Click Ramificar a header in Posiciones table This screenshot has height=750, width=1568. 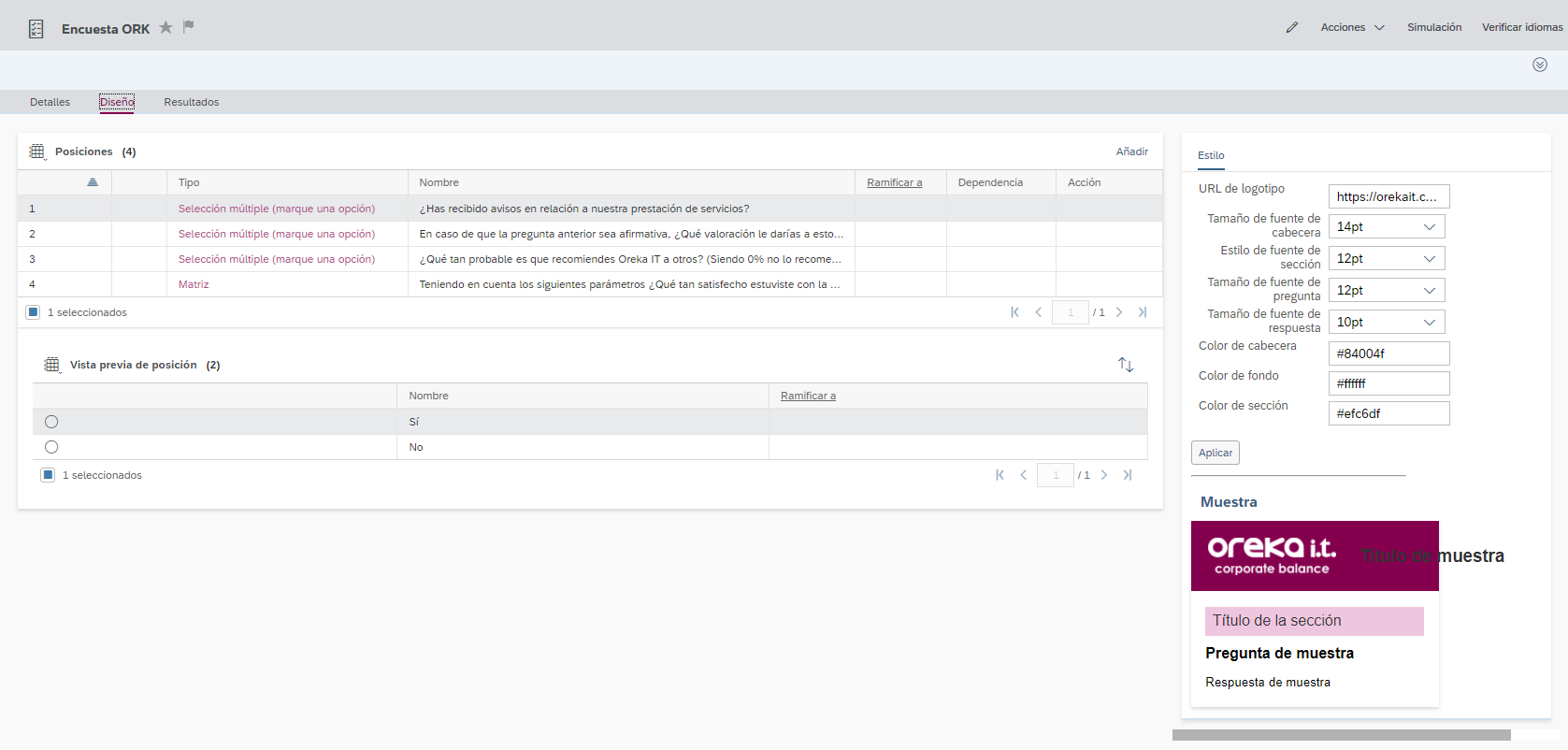coord(894,182)
